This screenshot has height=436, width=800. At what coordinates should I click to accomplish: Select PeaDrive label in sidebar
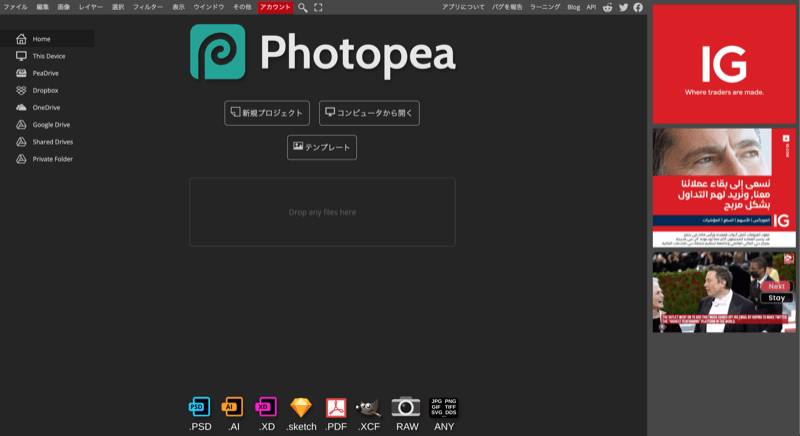(45, 73)
